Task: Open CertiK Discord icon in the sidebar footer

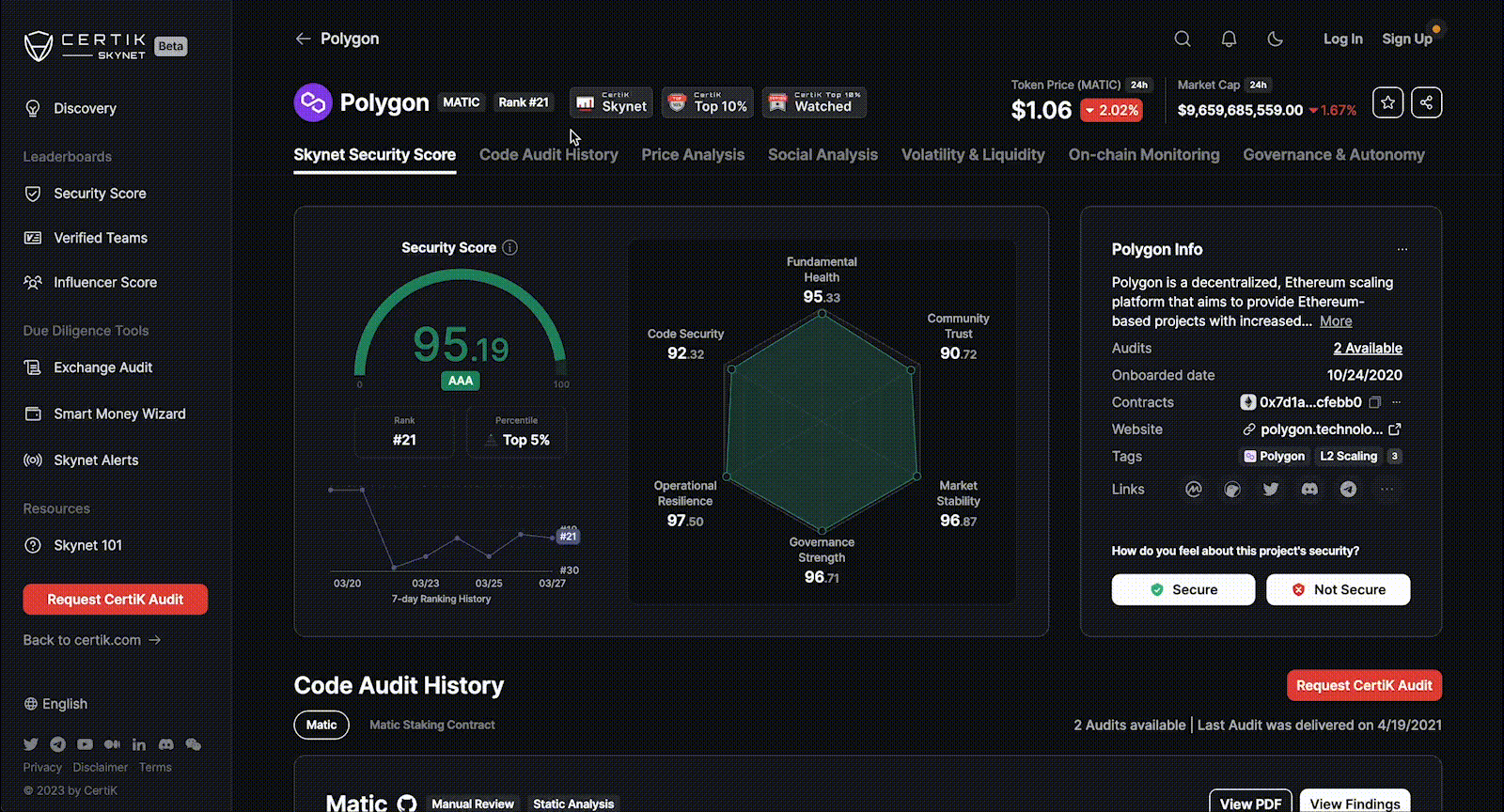Action: [x=166, y=744]
